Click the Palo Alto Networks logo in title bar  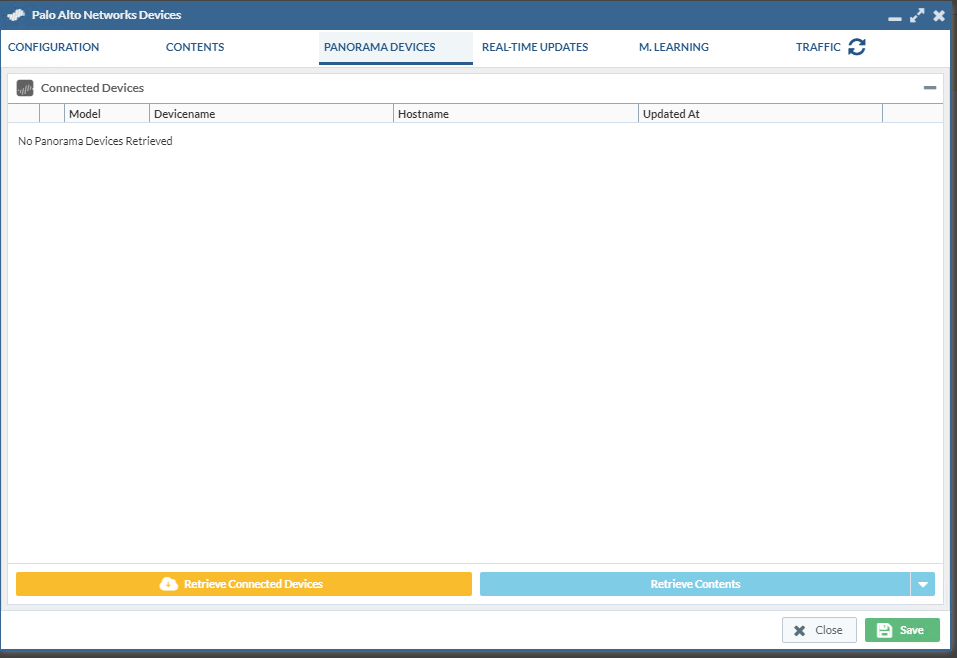(16, 15)
